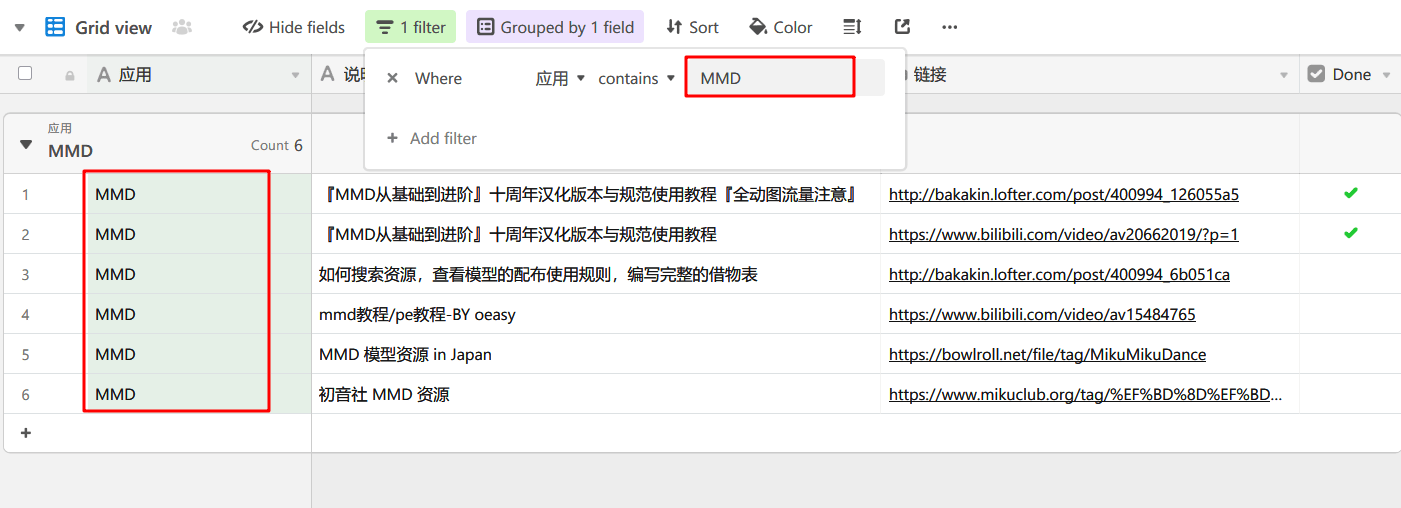Open the contains operator dropdown
Image resolution: width=1401 pixels, height=508 pixels.
tap(637, 78)
